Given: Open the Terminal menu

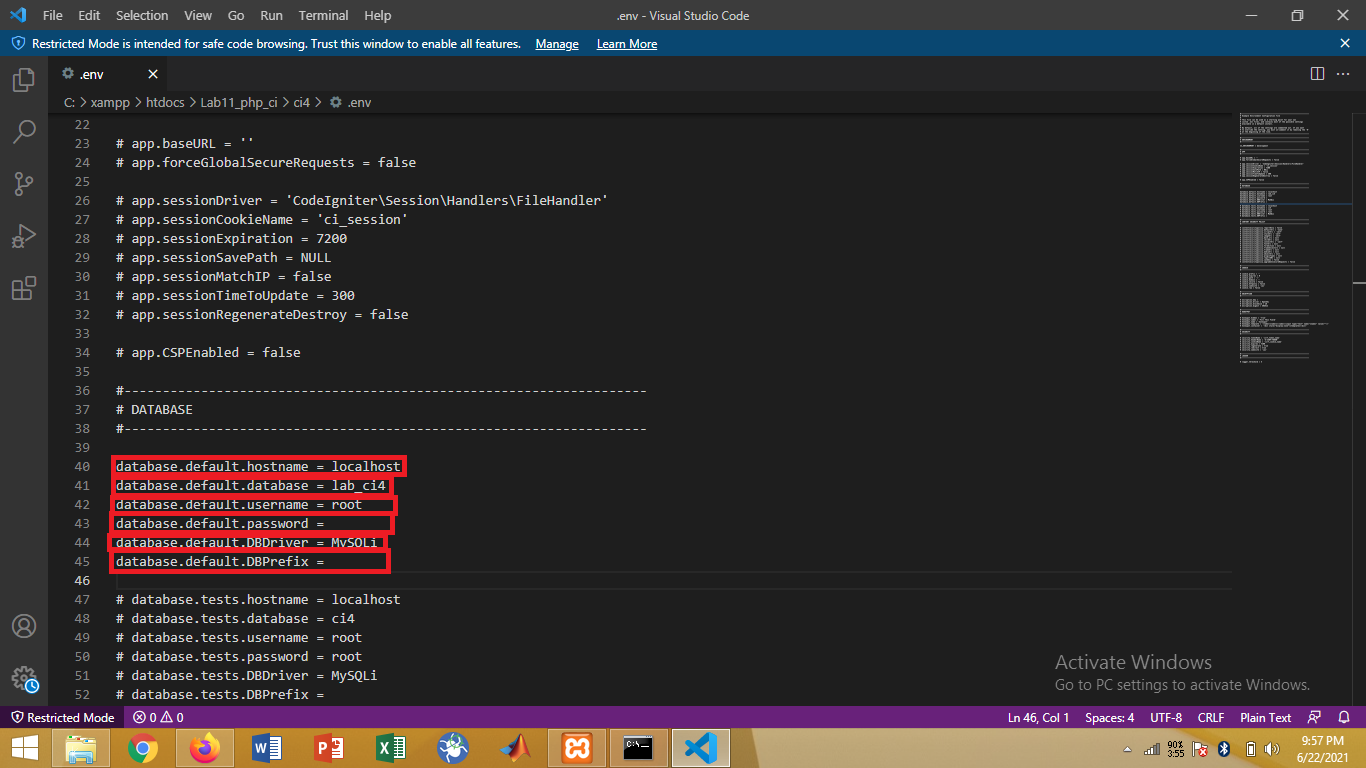Looking at the screenshot, I should point(322,15).
